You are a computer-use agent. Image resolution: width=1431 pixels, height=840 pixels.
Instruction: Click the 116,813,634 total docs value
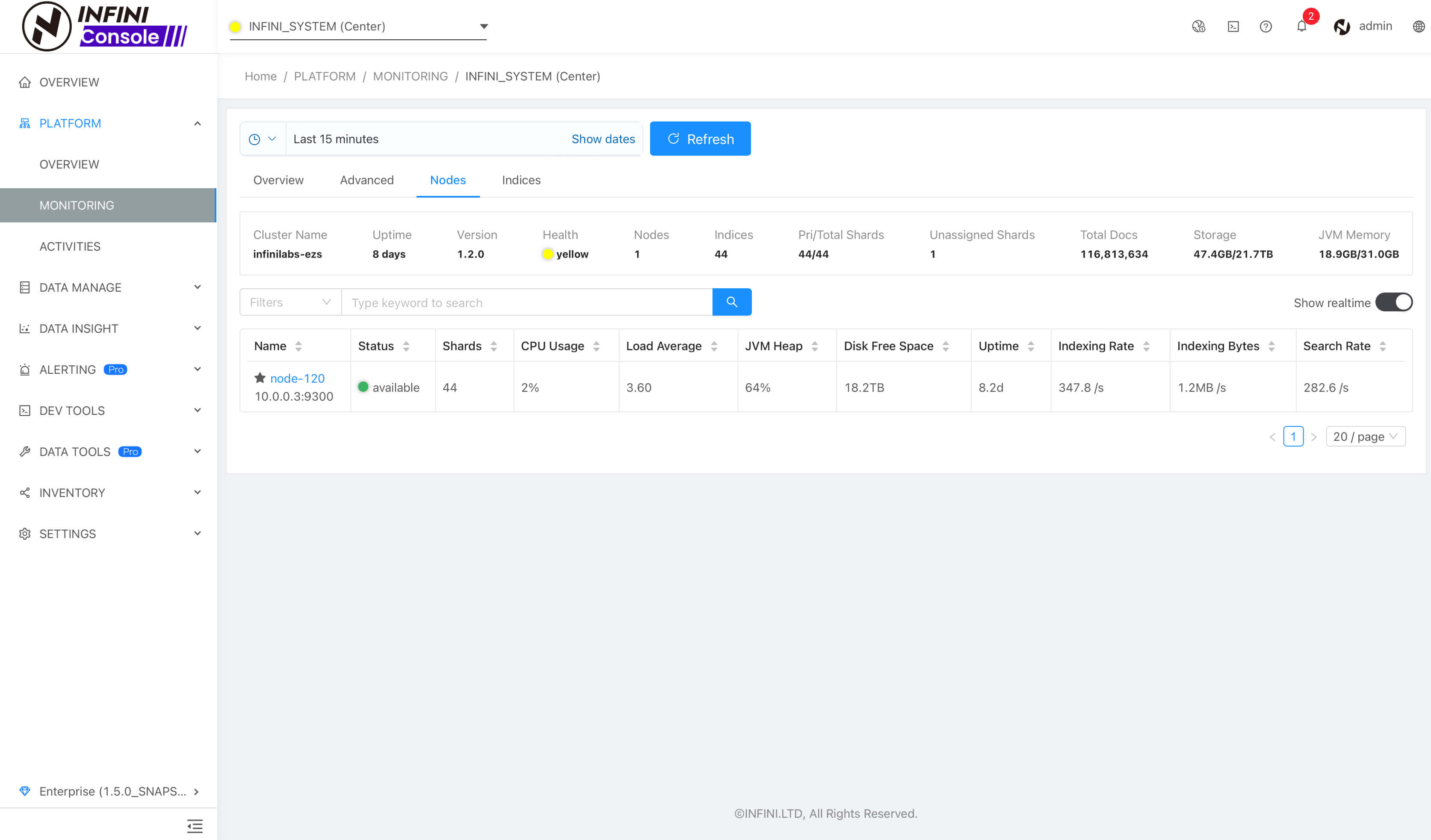pos(1114,254)
